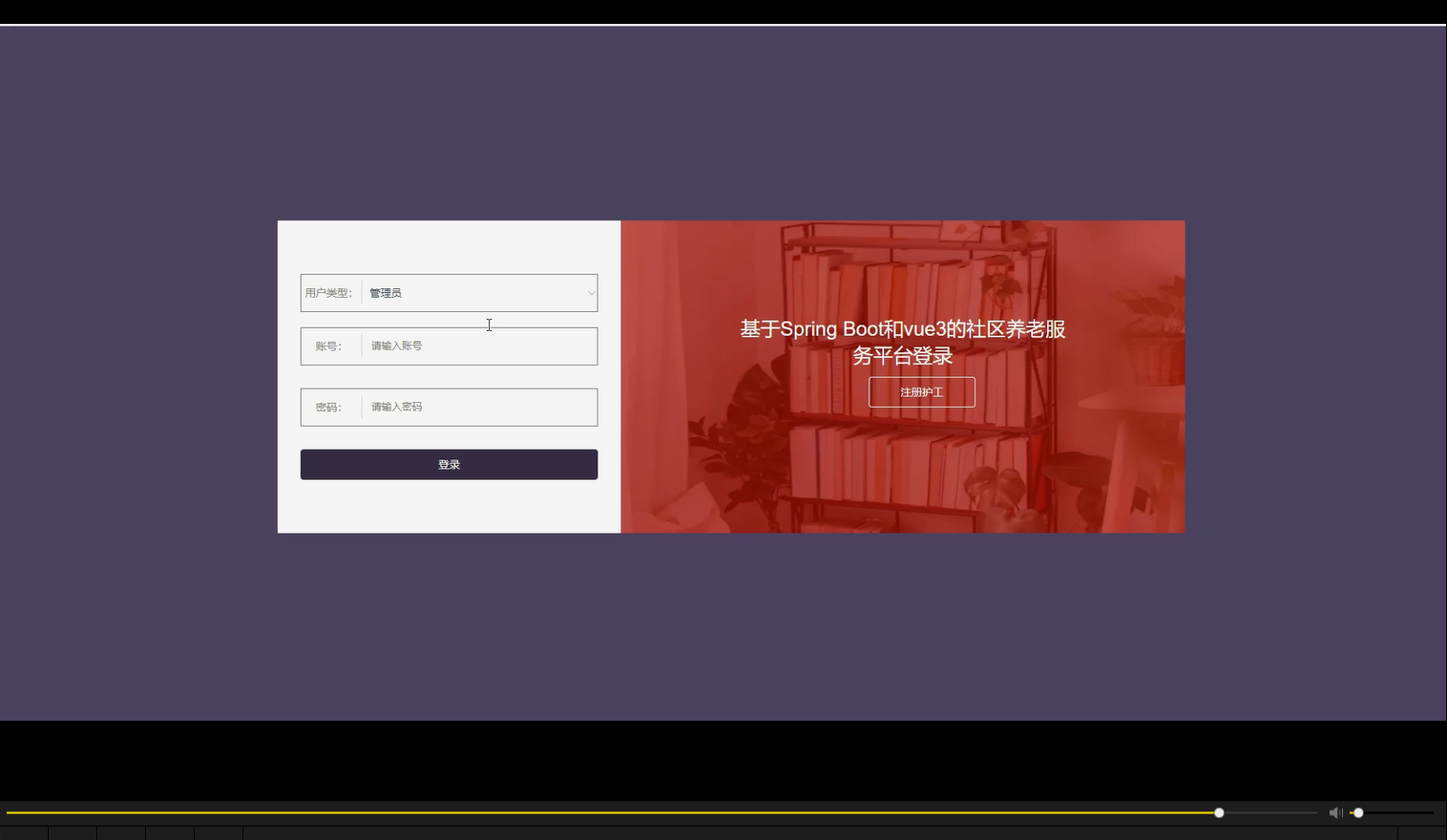Click the 基于Spring Boot和vue3的社区养老服务平台登录 title text
This screenshot has height=840, width=1447.
(x=903, y=342)
